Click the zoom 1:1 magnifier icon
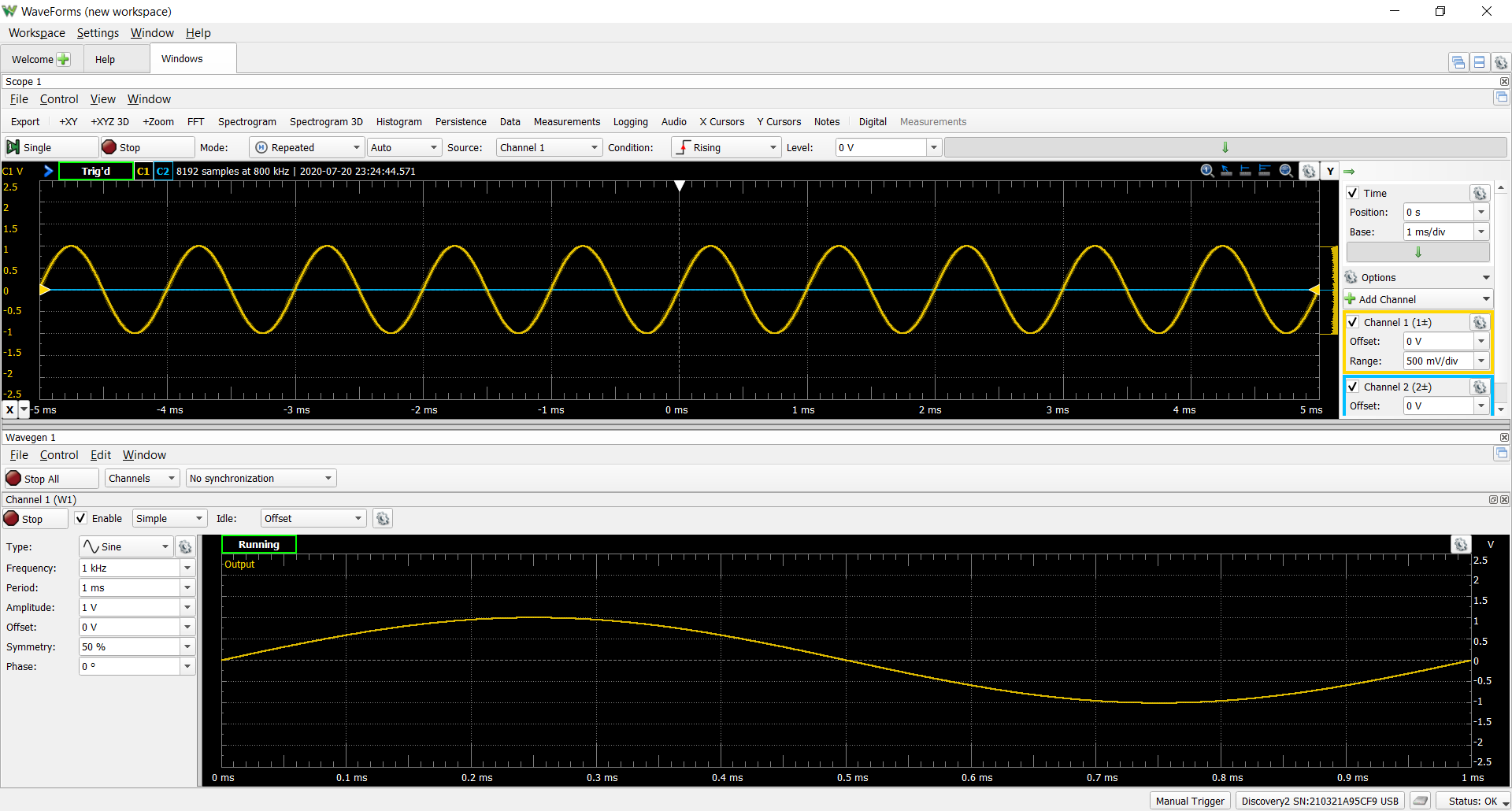Image resolution: width=1512 pixels, height=811 pixels. pyautogui.click(x=1207, y=171)
